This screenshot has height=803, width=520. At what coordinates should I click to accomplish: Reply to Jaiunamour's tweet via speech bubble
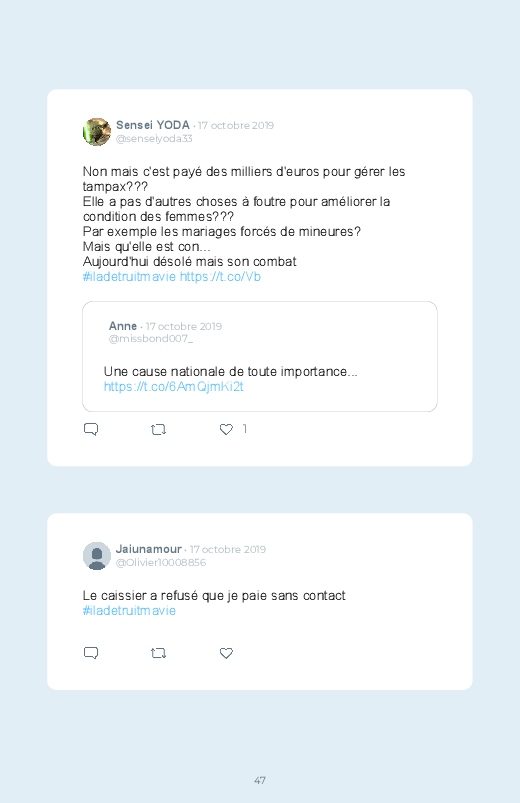[91, 653]
